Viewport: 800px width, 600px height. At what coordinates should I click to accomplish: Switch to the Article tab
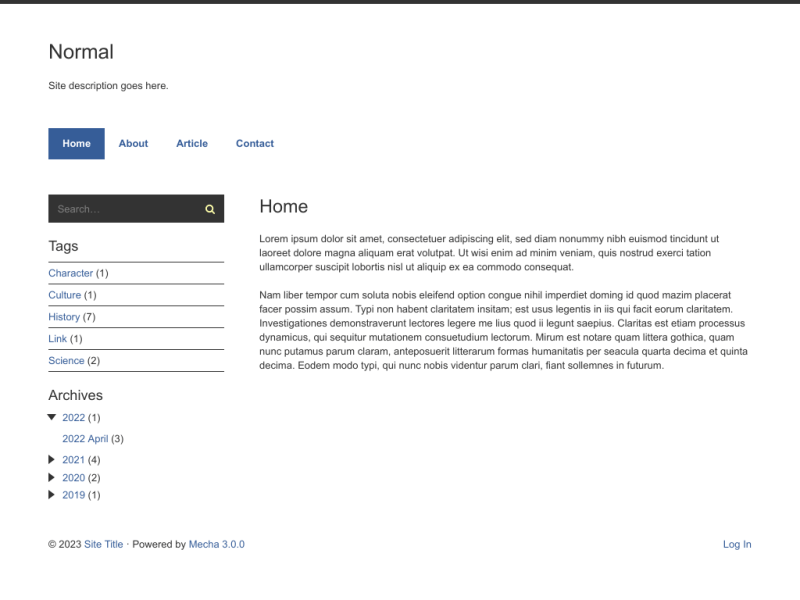(x=191, y=143)
